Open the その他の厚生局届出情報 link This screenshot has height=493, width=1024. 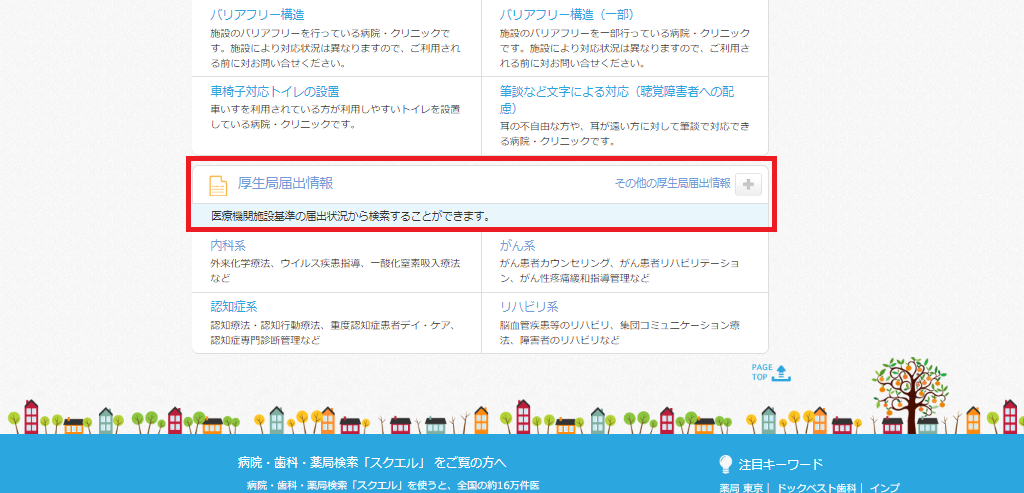tap(672, 184)
